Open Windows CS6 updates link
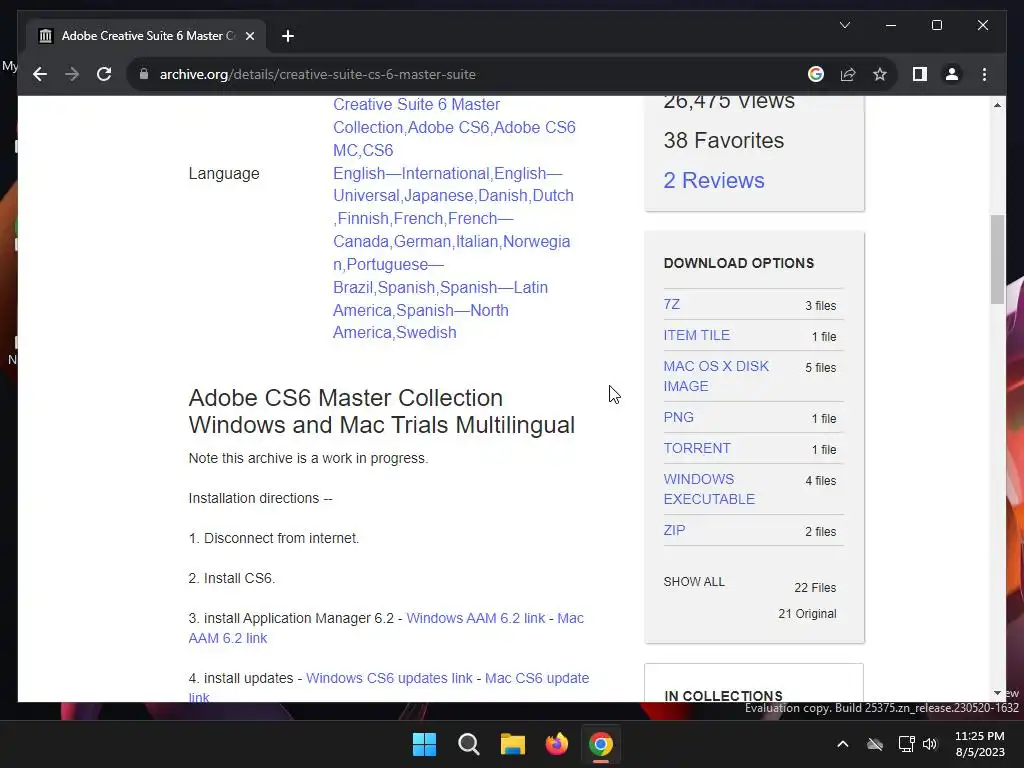 point(389,678)
